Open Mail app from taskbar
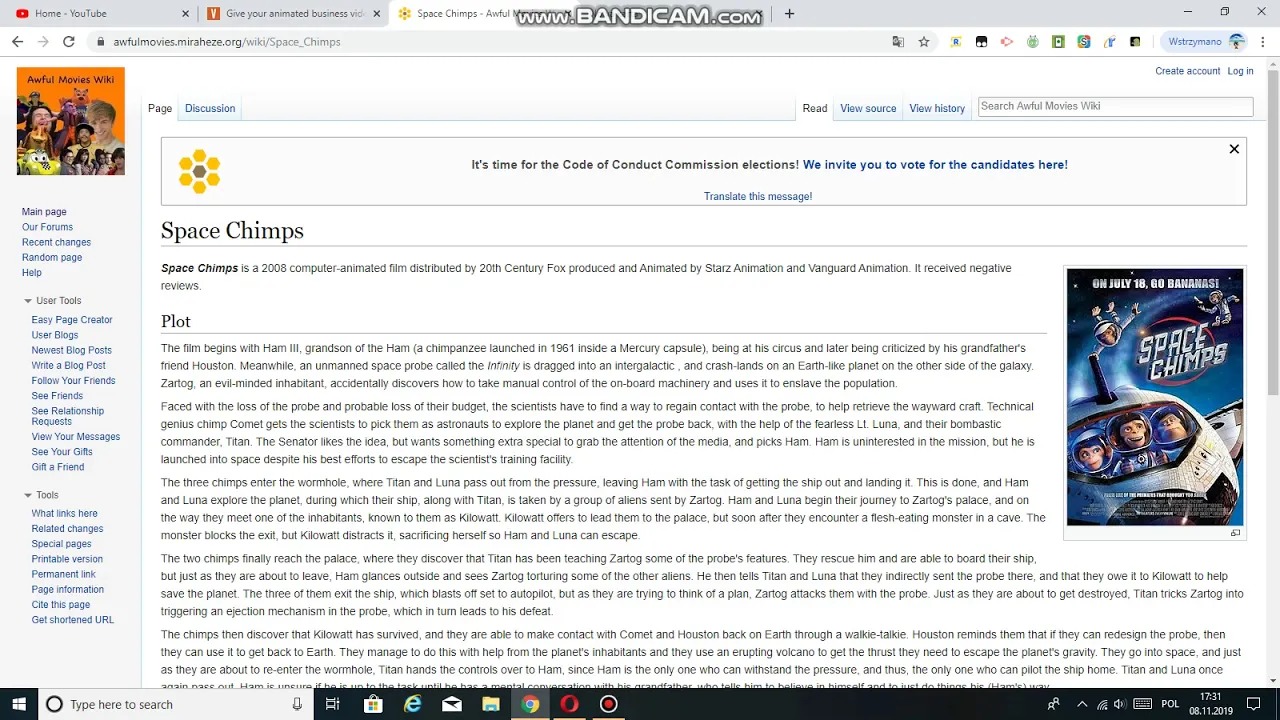Image resolution: width=1280 pixels, height=720 pixels. (452, 704)
